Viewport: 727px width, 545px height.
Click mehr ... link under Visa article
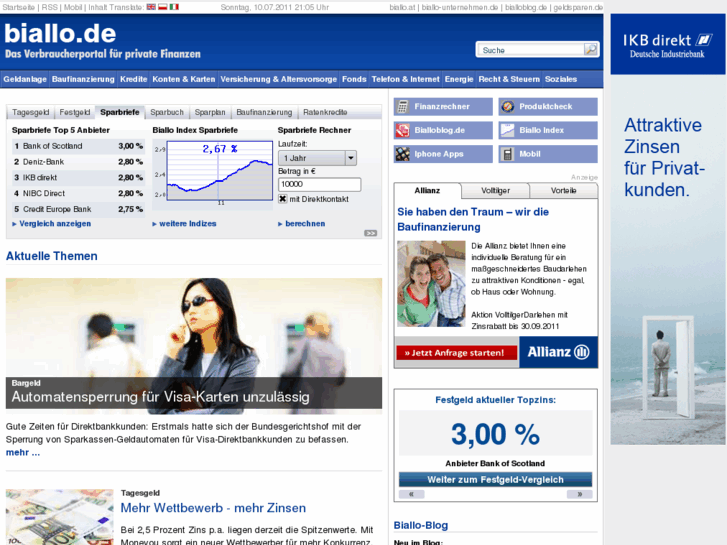[23, 453]
